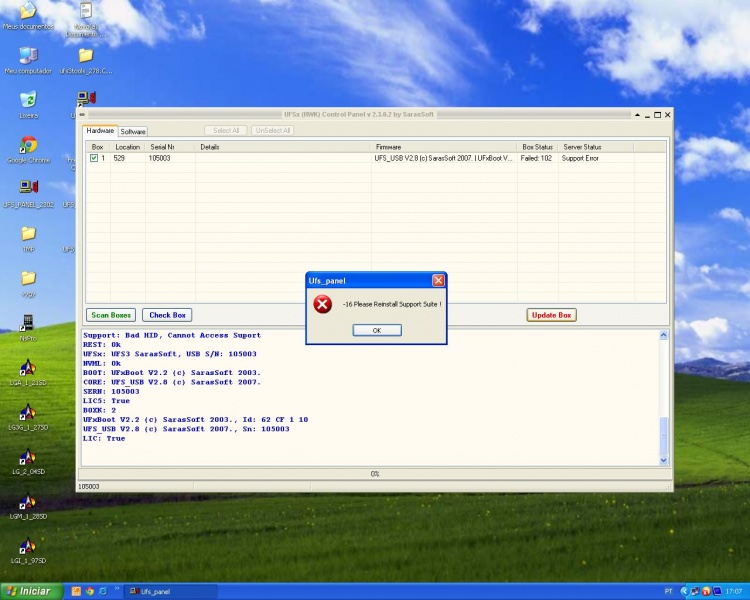
Task: Open the Novo Documento text file icon
Action: 86,19
